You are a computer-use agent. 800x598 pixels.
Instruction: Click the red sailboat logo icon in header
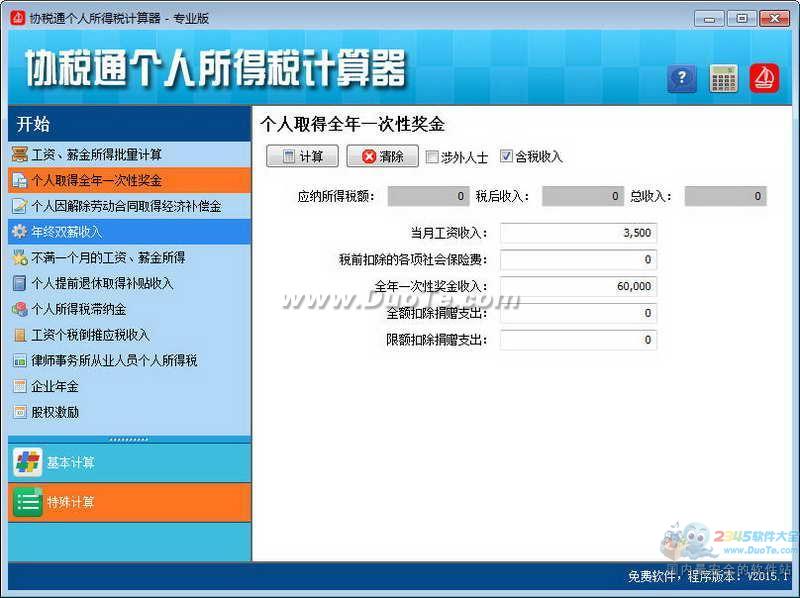(764, 79)
